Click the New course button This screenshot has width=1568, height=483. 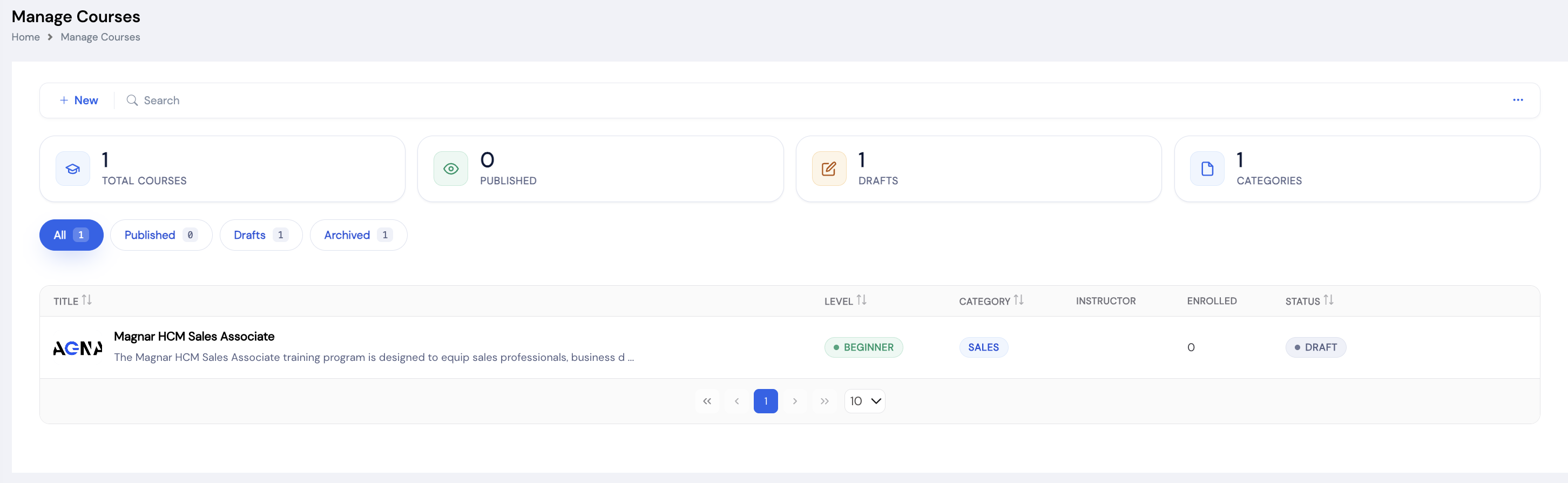tap(78, 100)
